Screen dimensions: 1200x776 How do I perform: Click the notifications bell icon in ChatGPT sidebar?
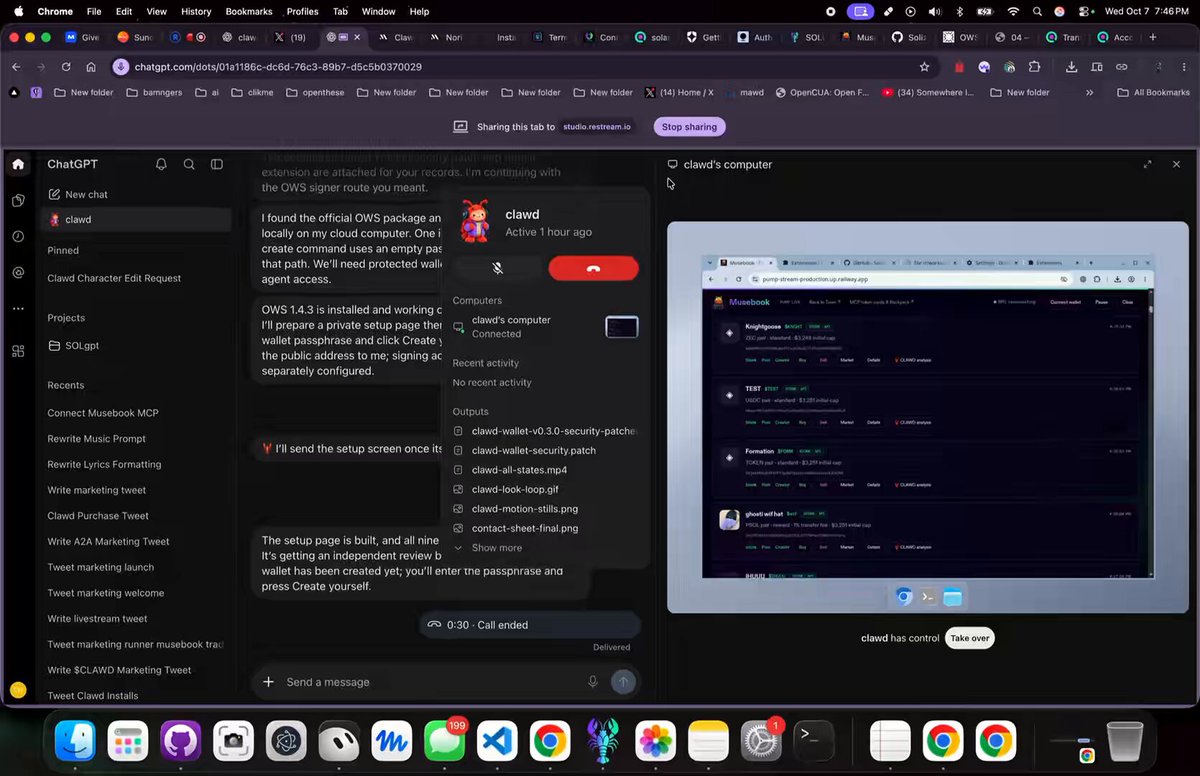coord(161,164)
